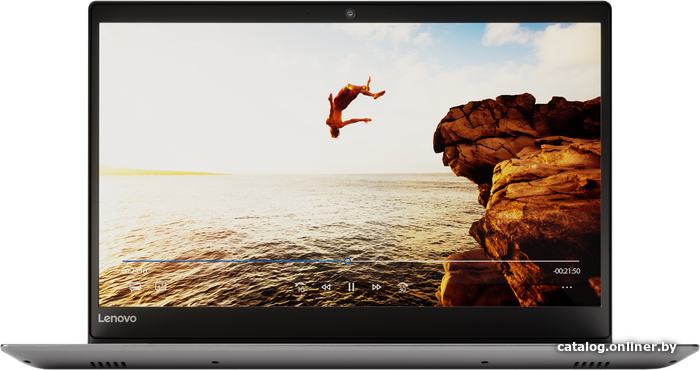Viewport: 700px width, 370px height.
Task: Skip back 10 seconds
Action: 300,287
